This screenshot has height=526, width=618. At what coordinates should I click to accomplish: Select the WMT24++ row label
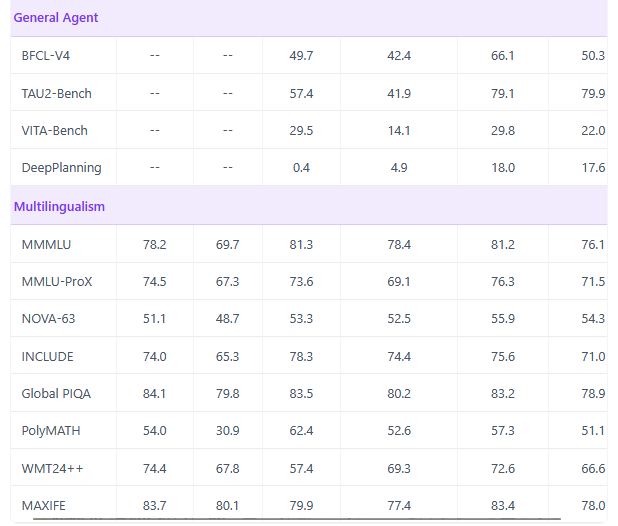[x=49, y=468]
